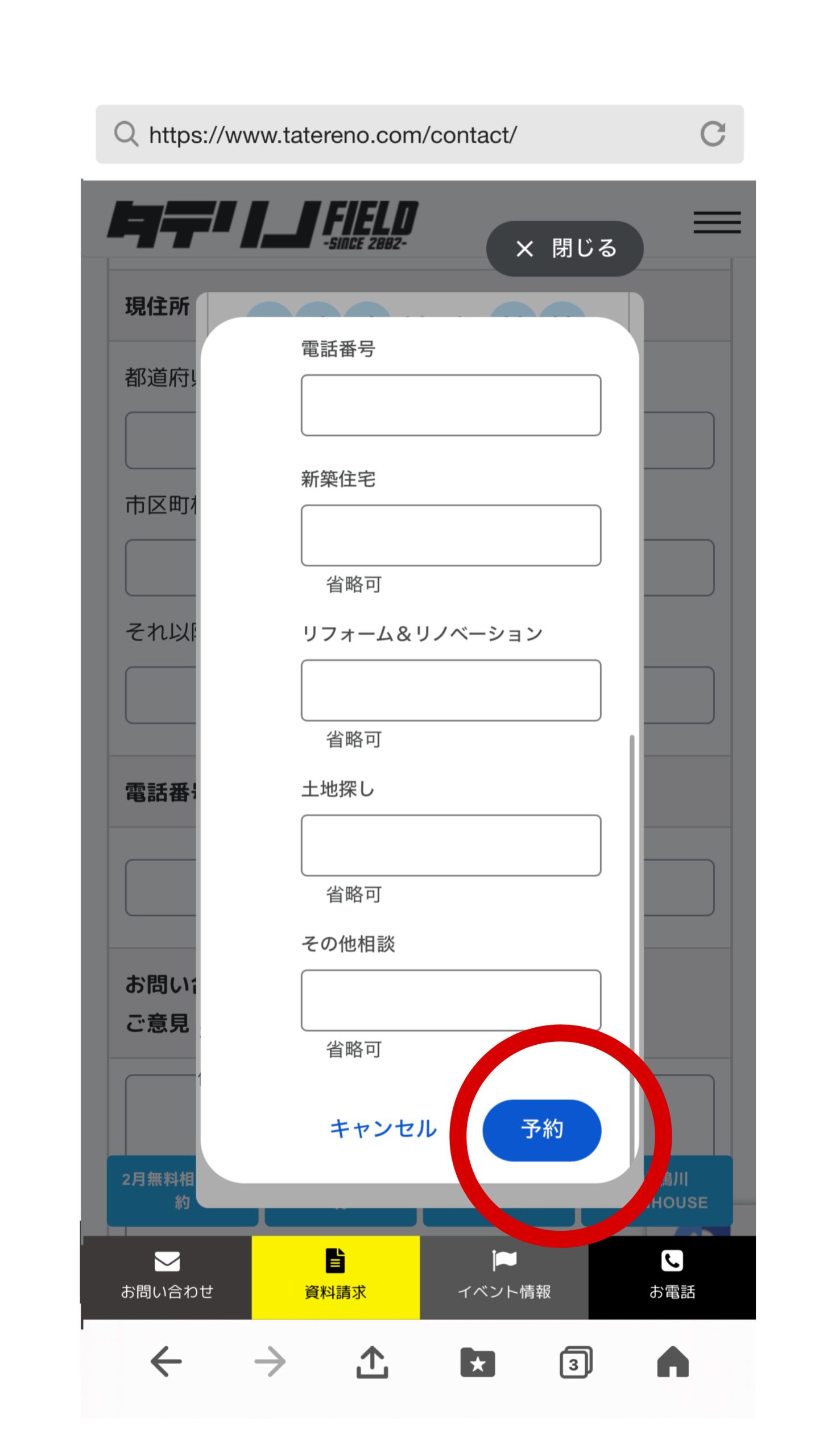Open the hamburger menu

click(x=717, y=222)
